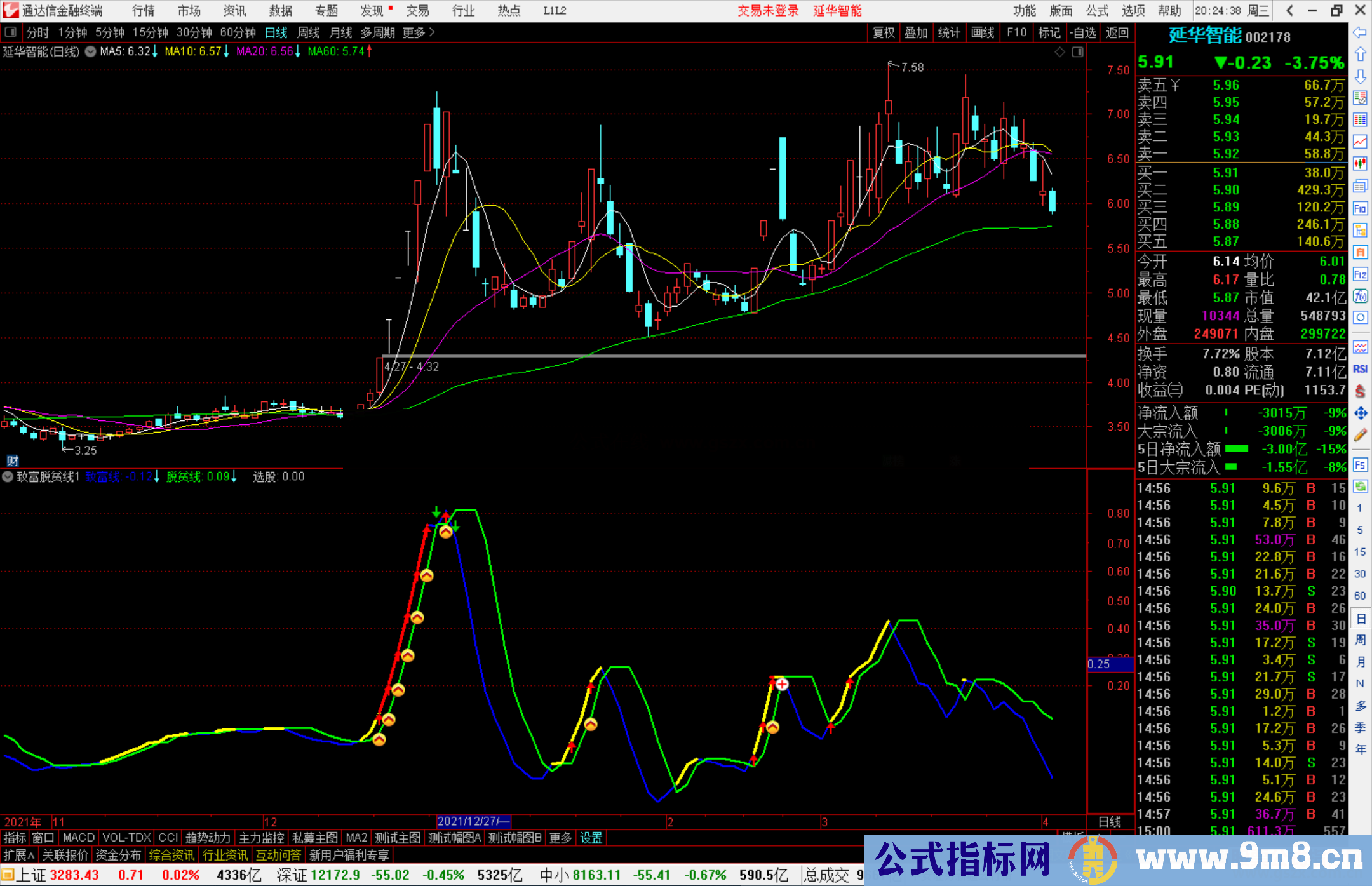
Task: Click the 设置 settings button at bottom
Action: 590,838
